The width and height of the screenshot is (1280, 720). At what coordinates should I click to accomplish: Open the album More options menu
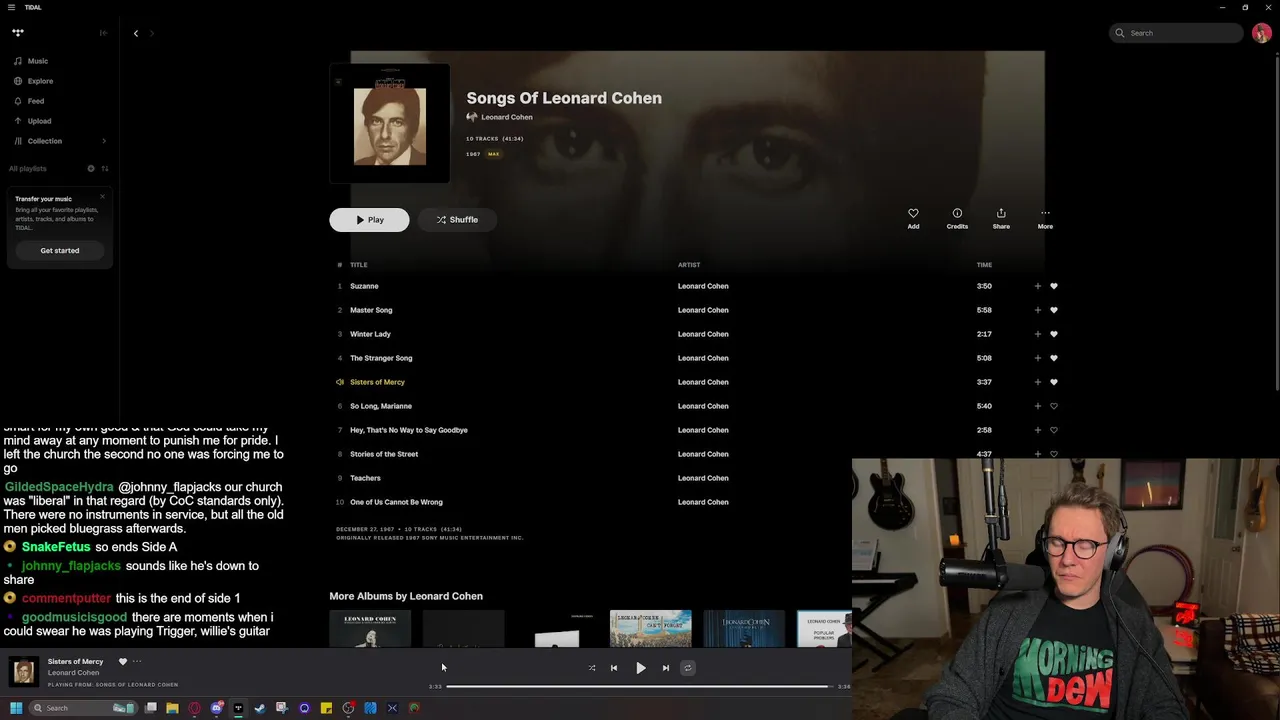1045,218
